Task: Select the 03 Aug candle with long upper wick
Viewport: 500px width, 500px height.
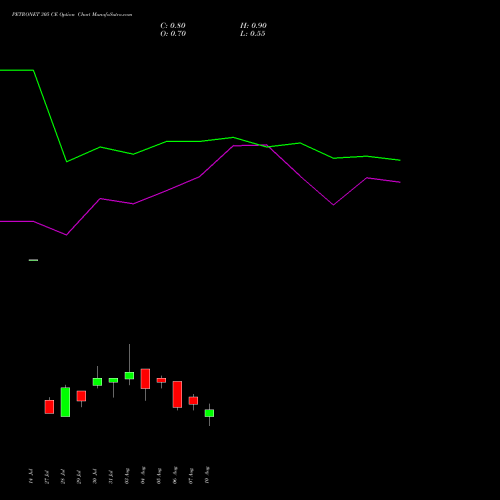Action: pos(129,375)
